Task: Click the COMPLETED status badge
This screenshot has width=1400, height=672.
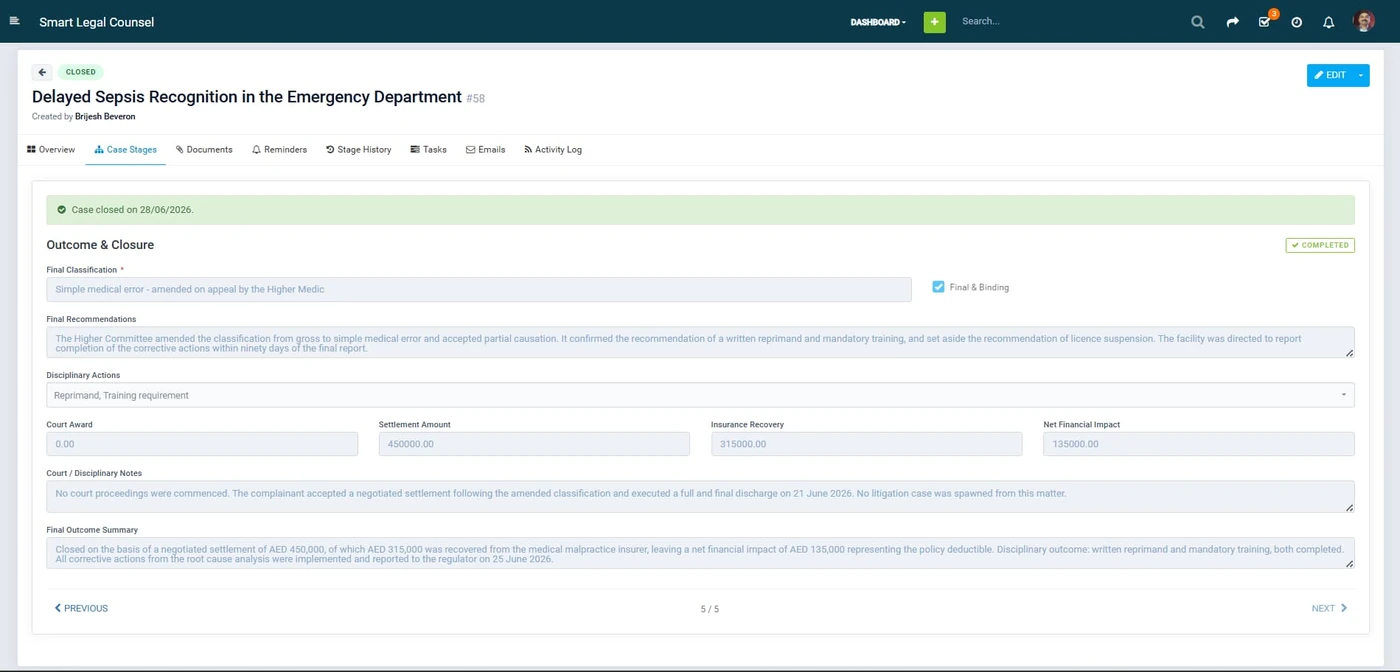Action: click(1320, 245)
